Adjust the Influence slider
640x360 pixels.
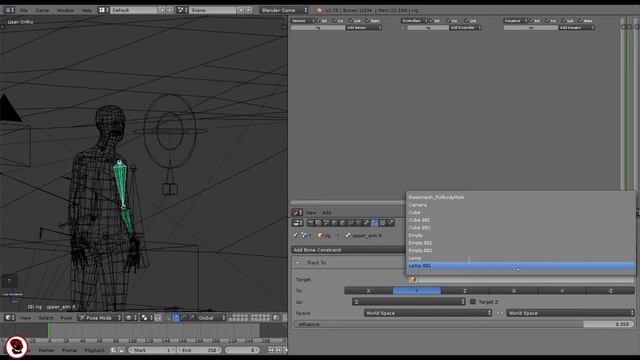pos(464,324)
